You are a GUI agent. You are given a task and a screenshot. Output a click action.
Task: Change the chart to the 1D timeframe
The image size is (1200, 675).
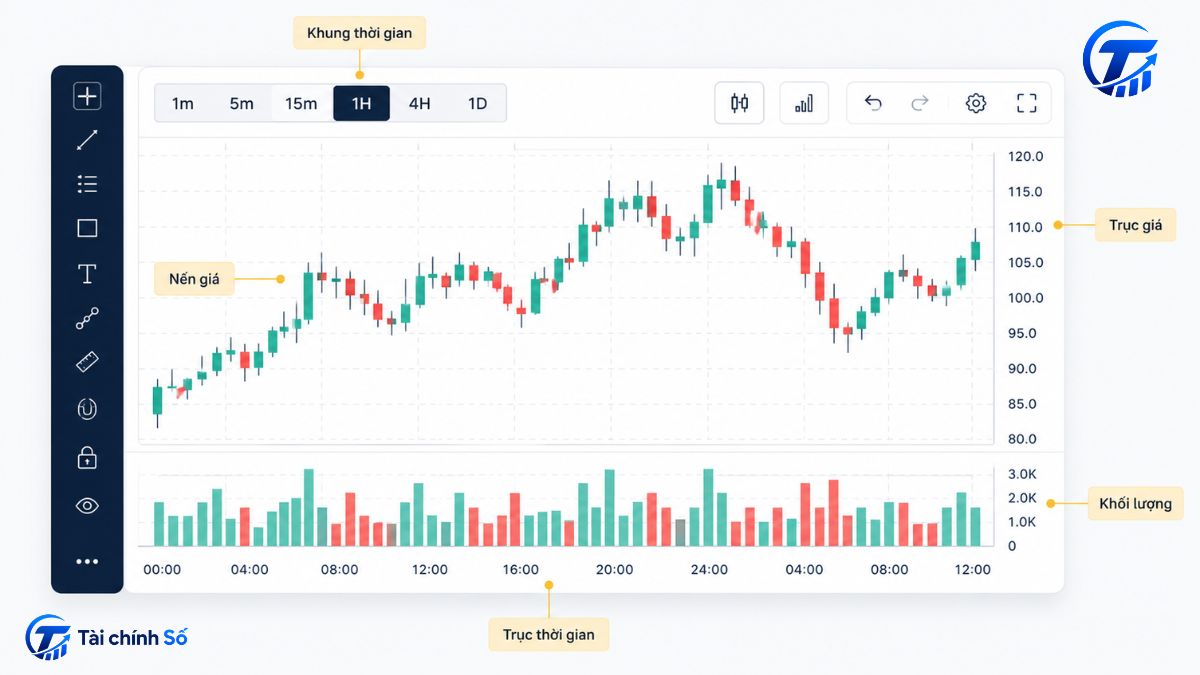pos(478,103)
